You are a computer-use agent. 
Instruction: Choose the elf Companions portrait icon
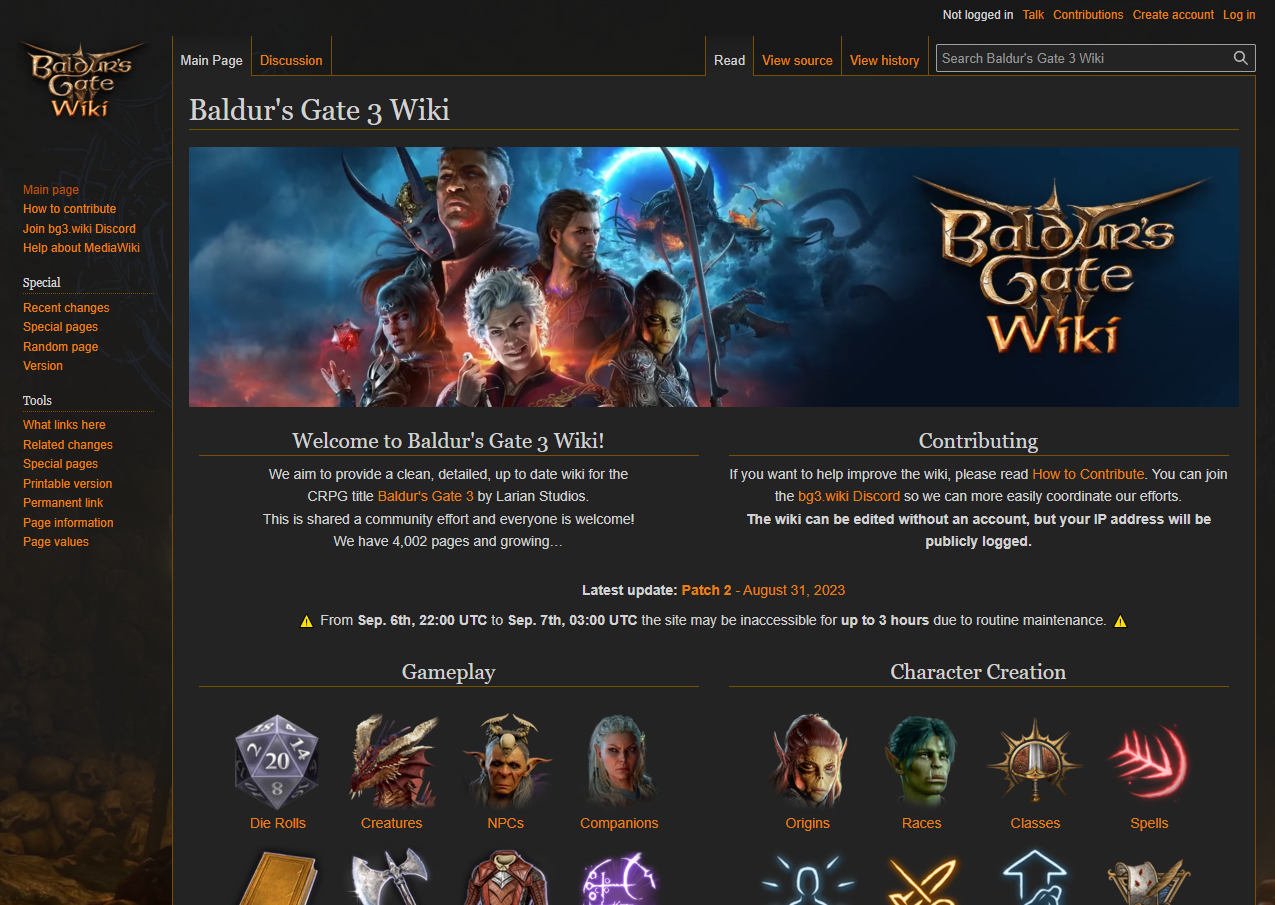tap(619, 762)
